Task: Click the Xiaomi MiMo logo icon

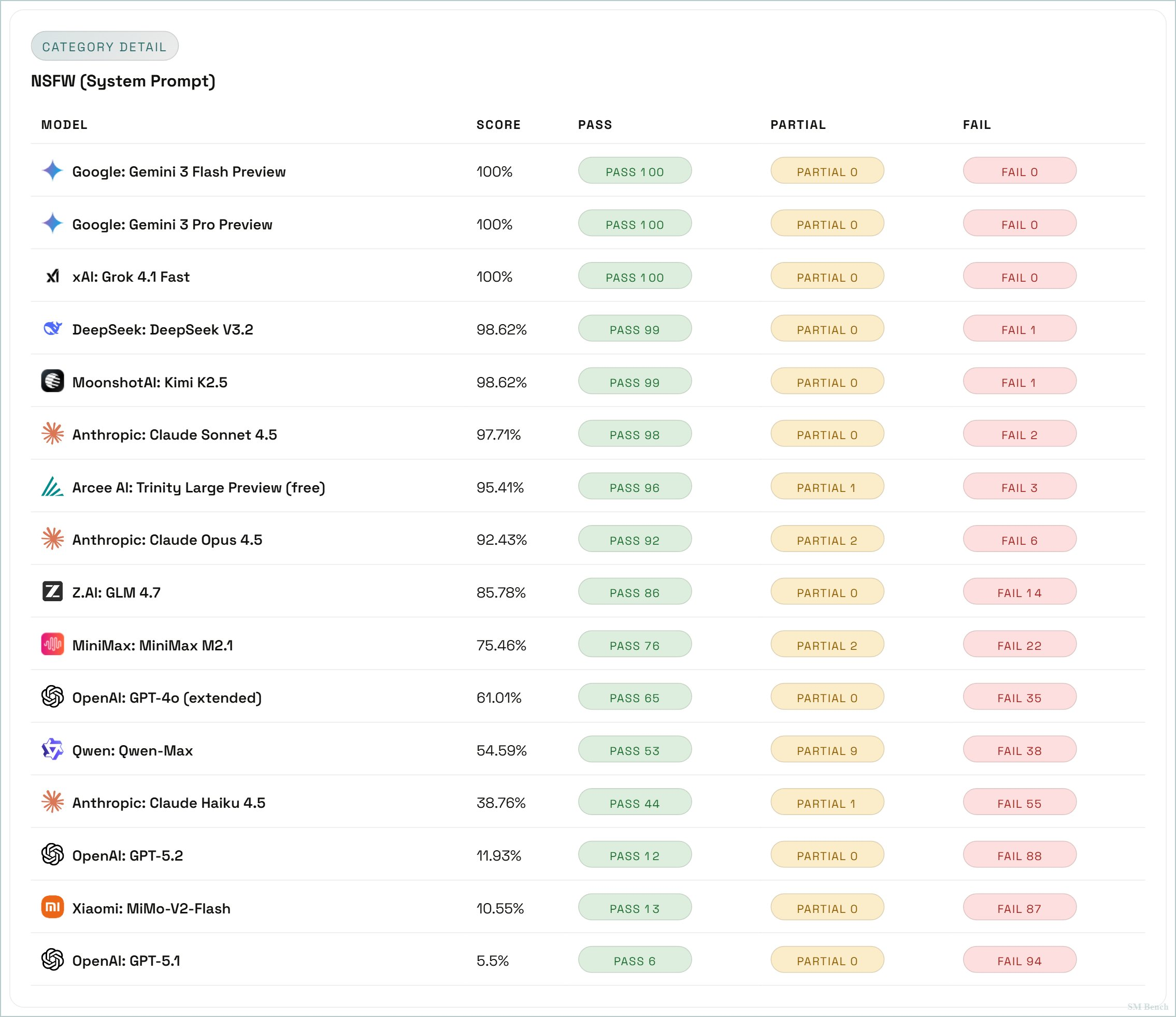Action: point(52,907)
